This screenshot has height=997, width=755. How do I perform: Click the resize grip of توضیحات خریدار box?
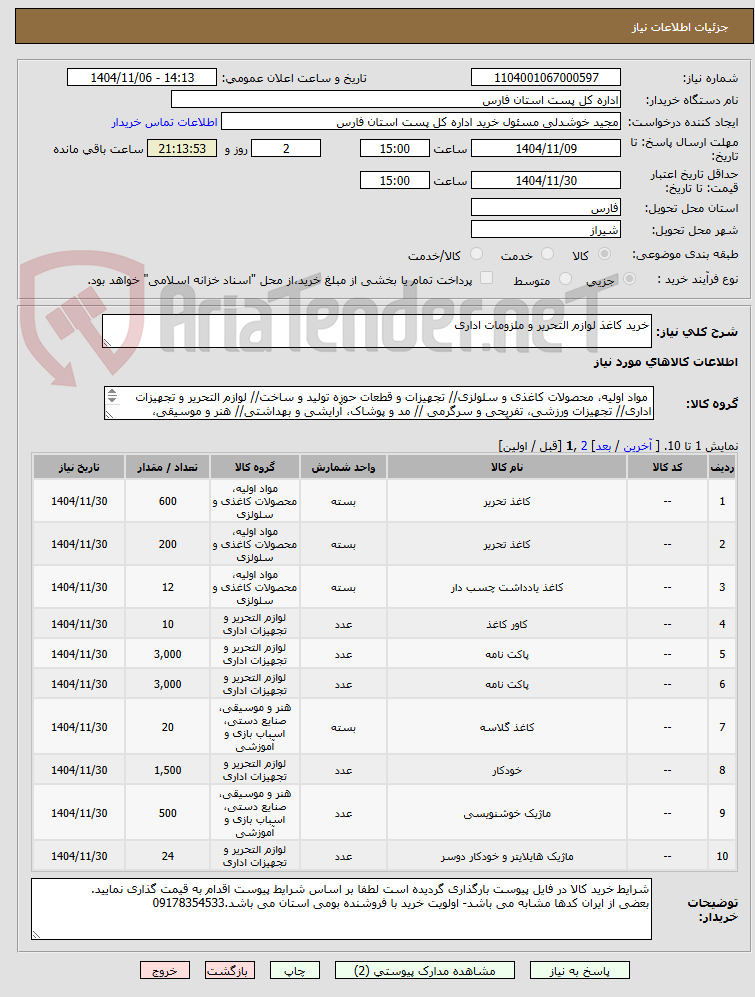pos(36,935)
